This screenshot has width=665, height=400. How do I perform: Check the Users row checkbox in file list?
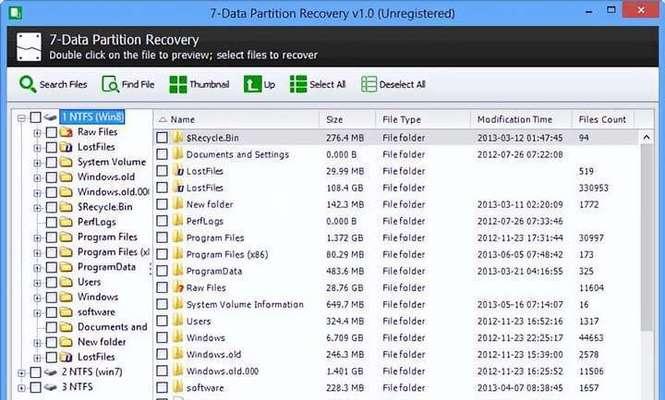click(162, 321)
